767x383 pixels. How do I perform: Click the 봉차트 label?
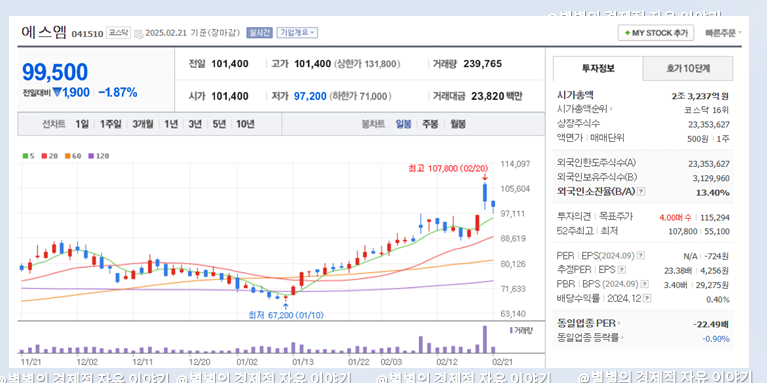[x=373, y=124]
